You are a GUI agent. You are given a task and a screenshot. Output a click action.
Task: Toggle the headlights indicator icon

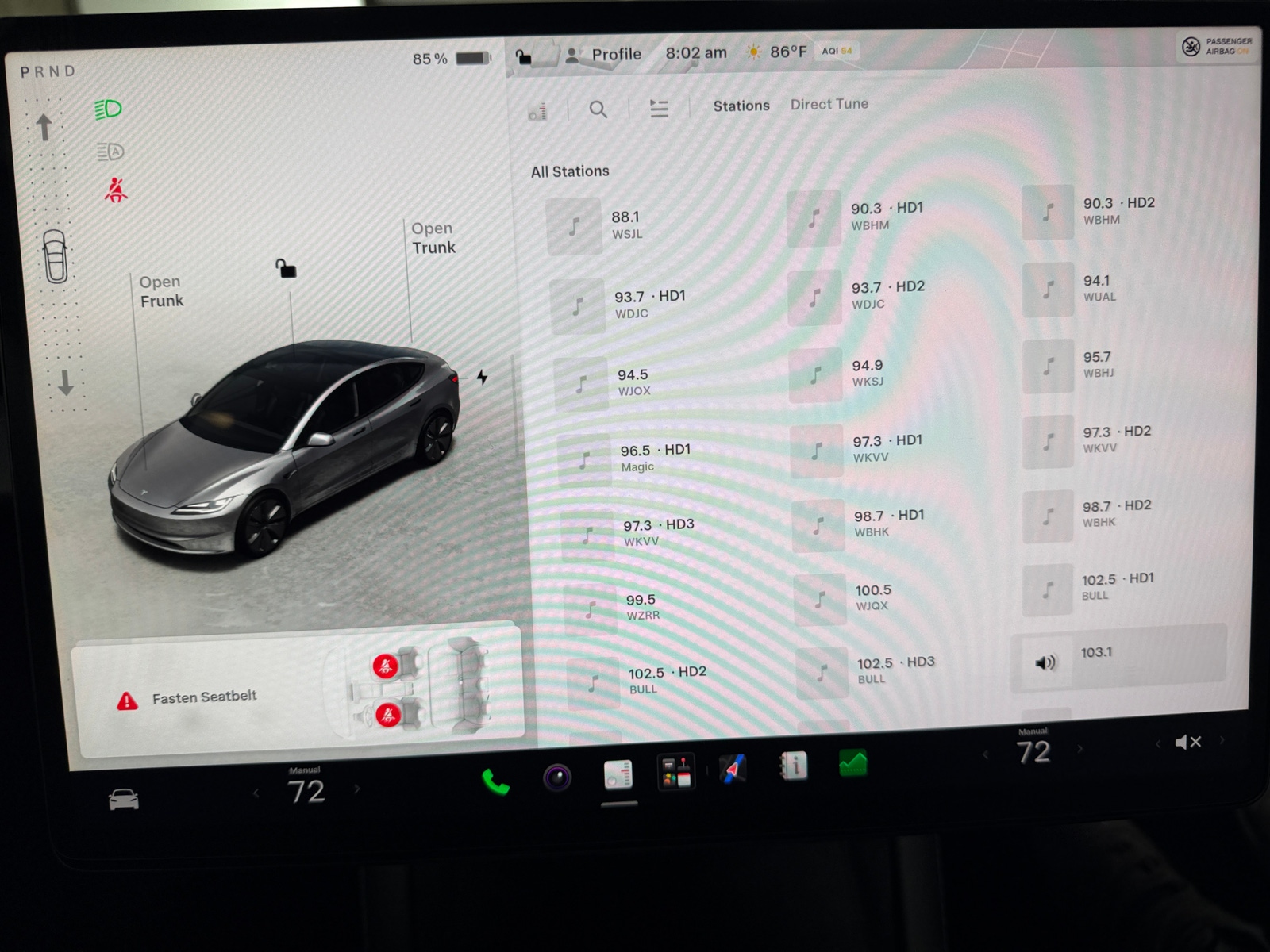point(109,109)
